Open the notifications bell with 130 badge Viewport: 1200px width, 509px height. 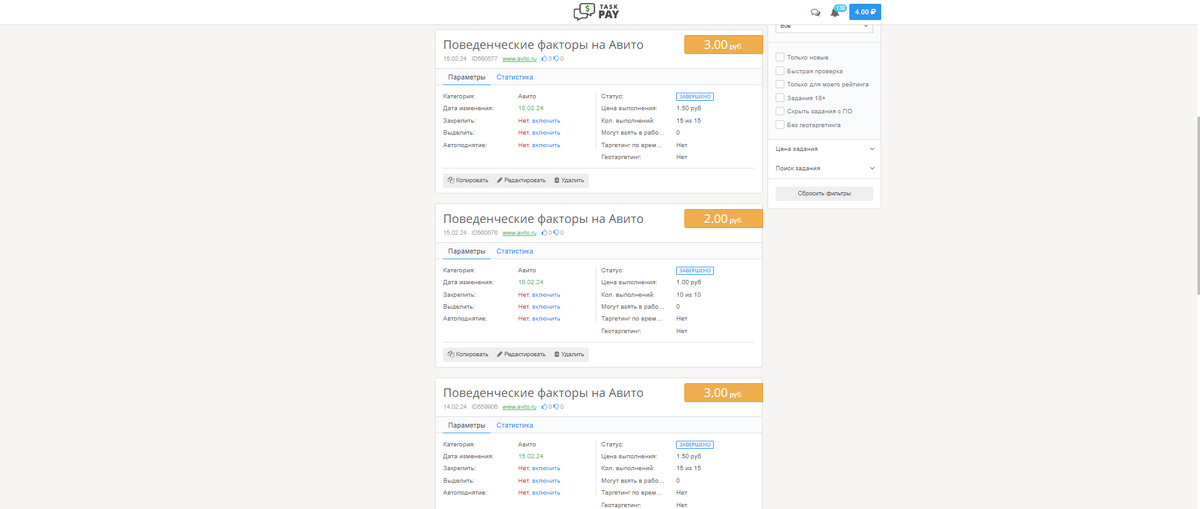[836, 12]
